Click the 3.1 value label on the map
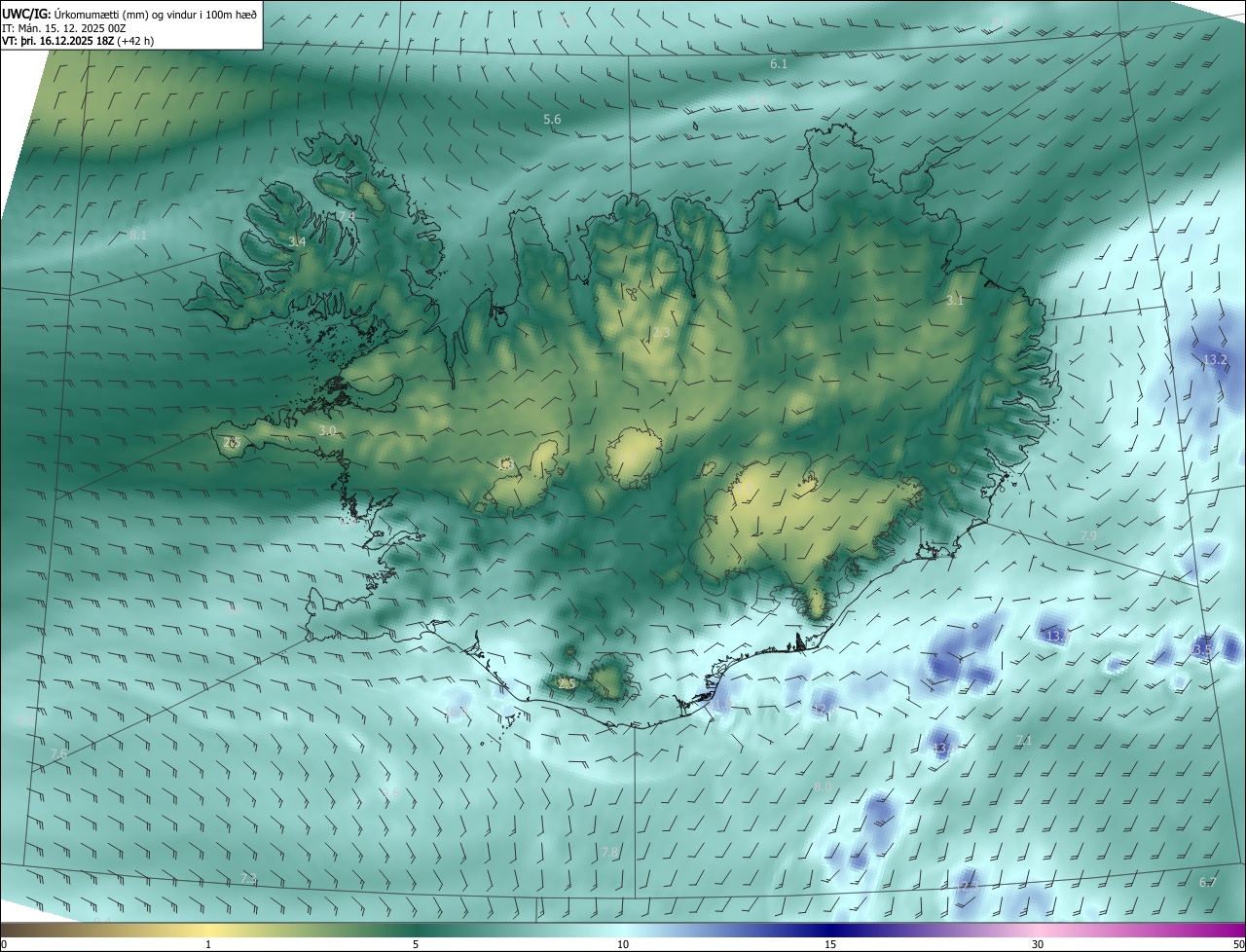Viewport: 1246px width, 952px height. 955,300
